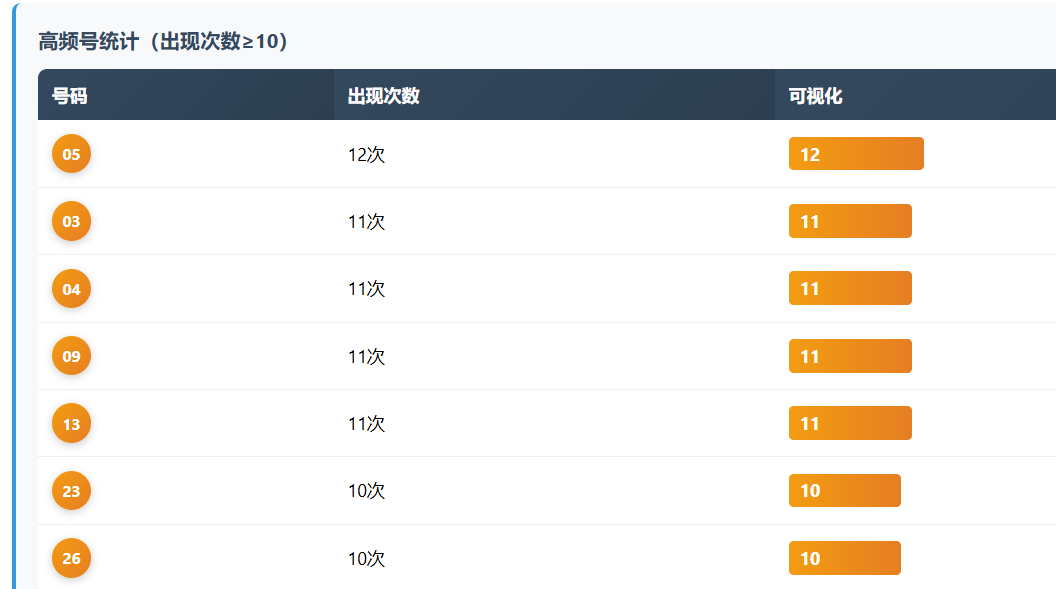
Task: Click the orange 03 number ball
Action: tap(71, 221)
